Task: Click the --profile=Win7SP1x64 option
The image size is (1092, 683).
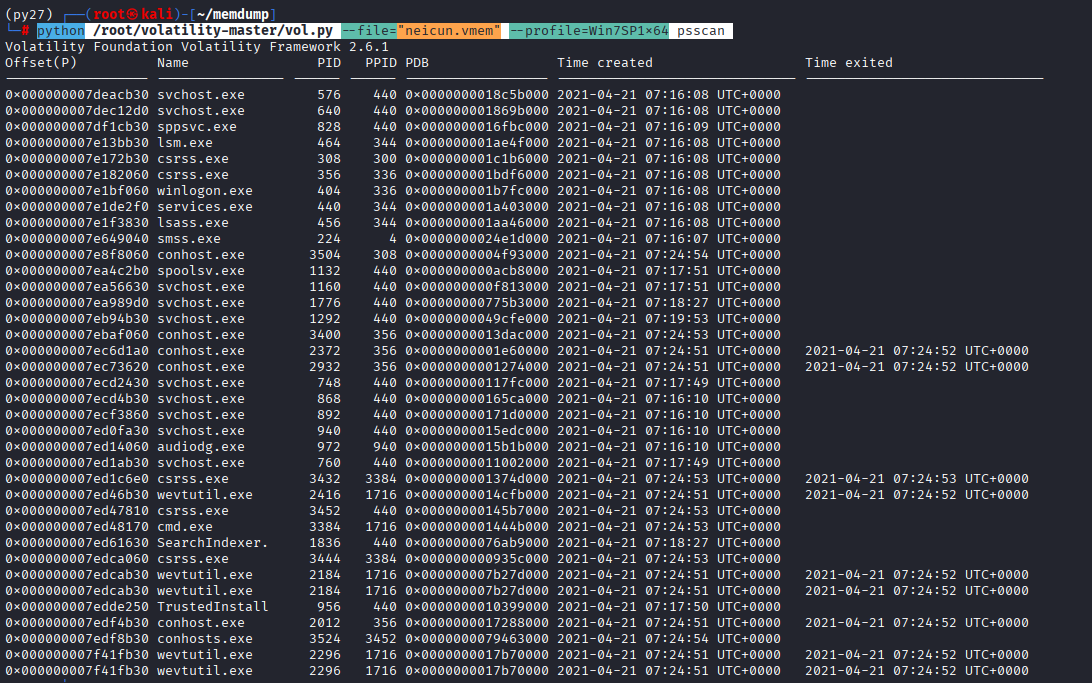Action: coord(588,31)
